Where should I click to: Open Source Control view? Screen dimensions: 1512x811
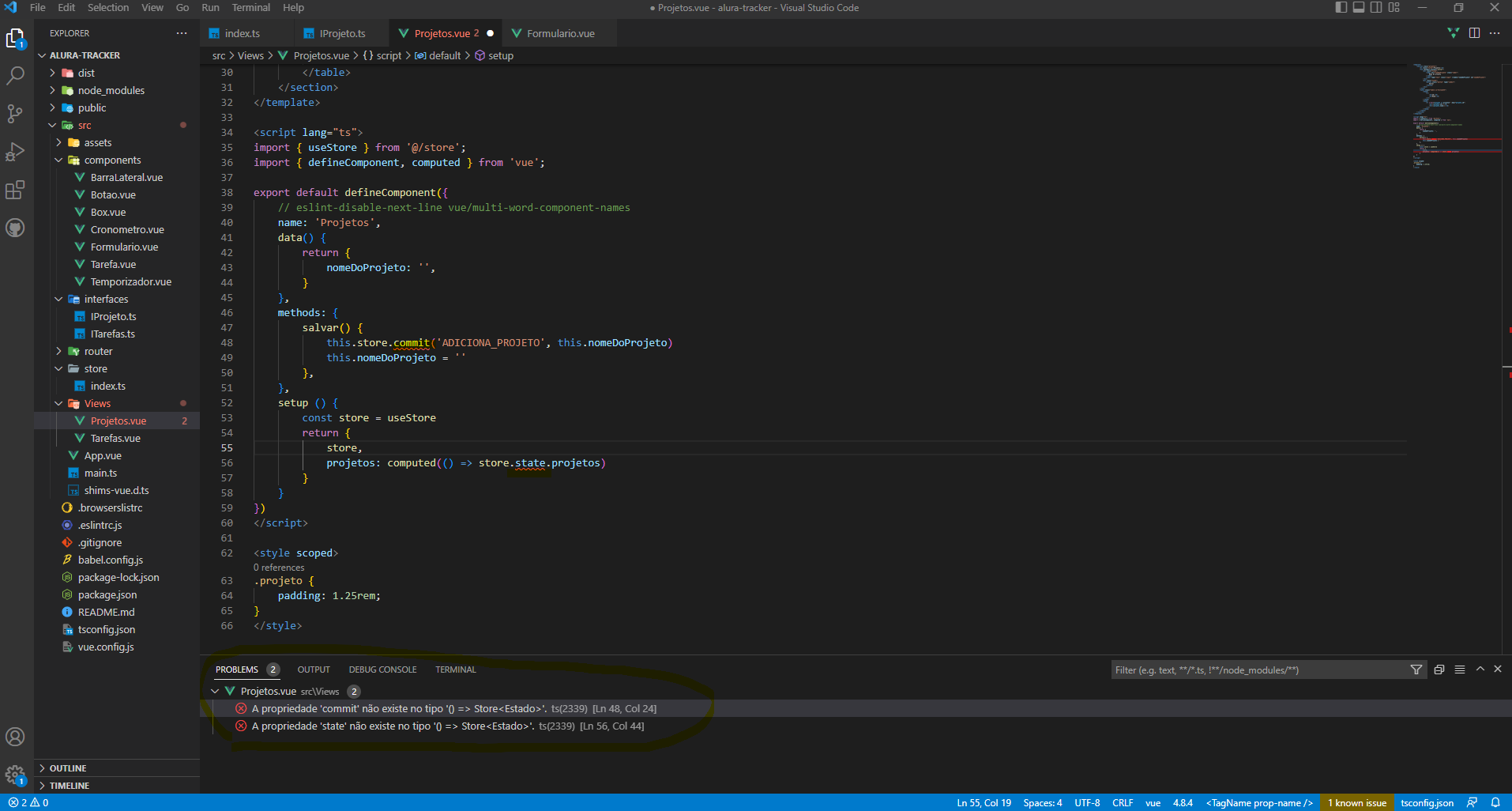[x=16, y=114]
